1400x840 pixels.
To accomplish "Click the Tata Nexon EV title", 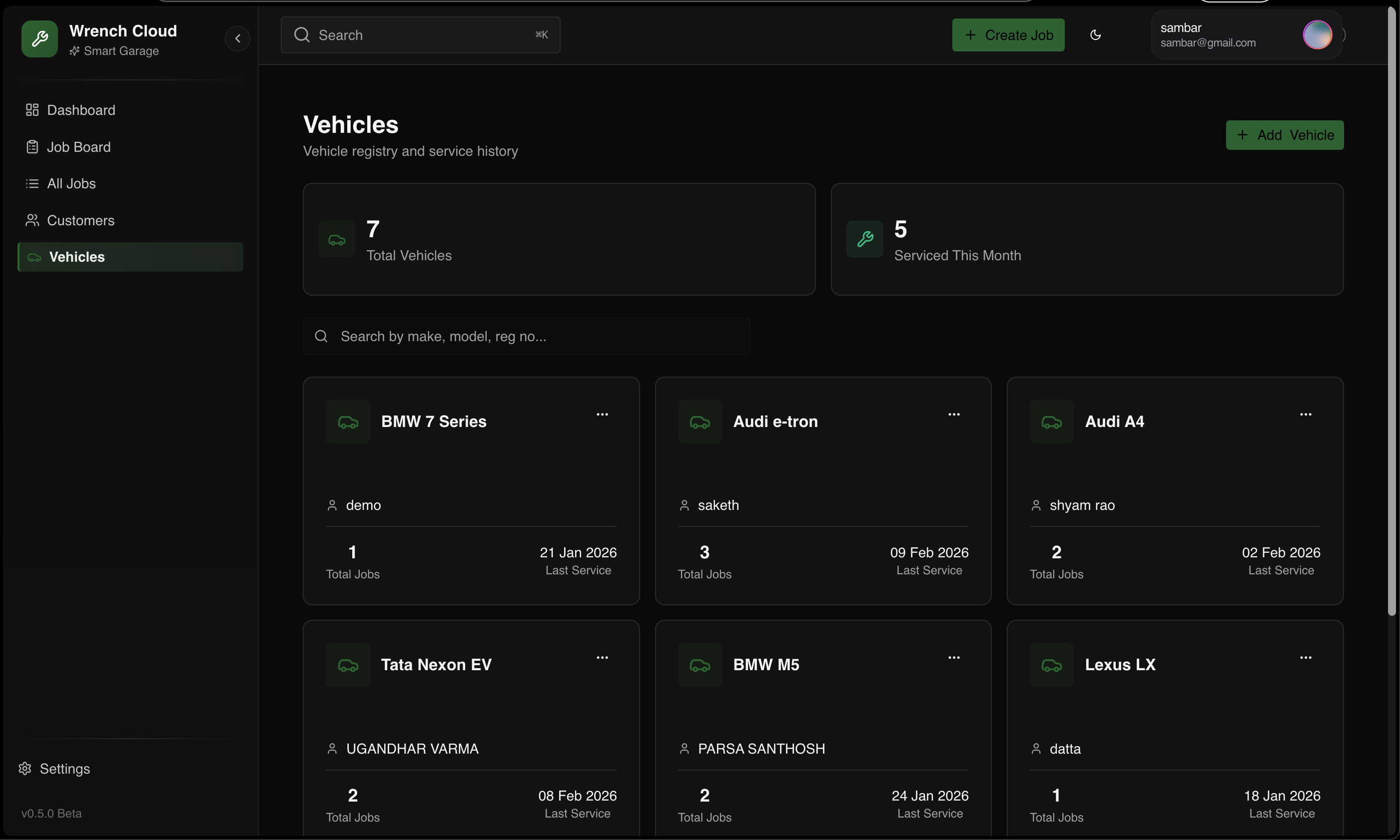I will tap(436, 665).
